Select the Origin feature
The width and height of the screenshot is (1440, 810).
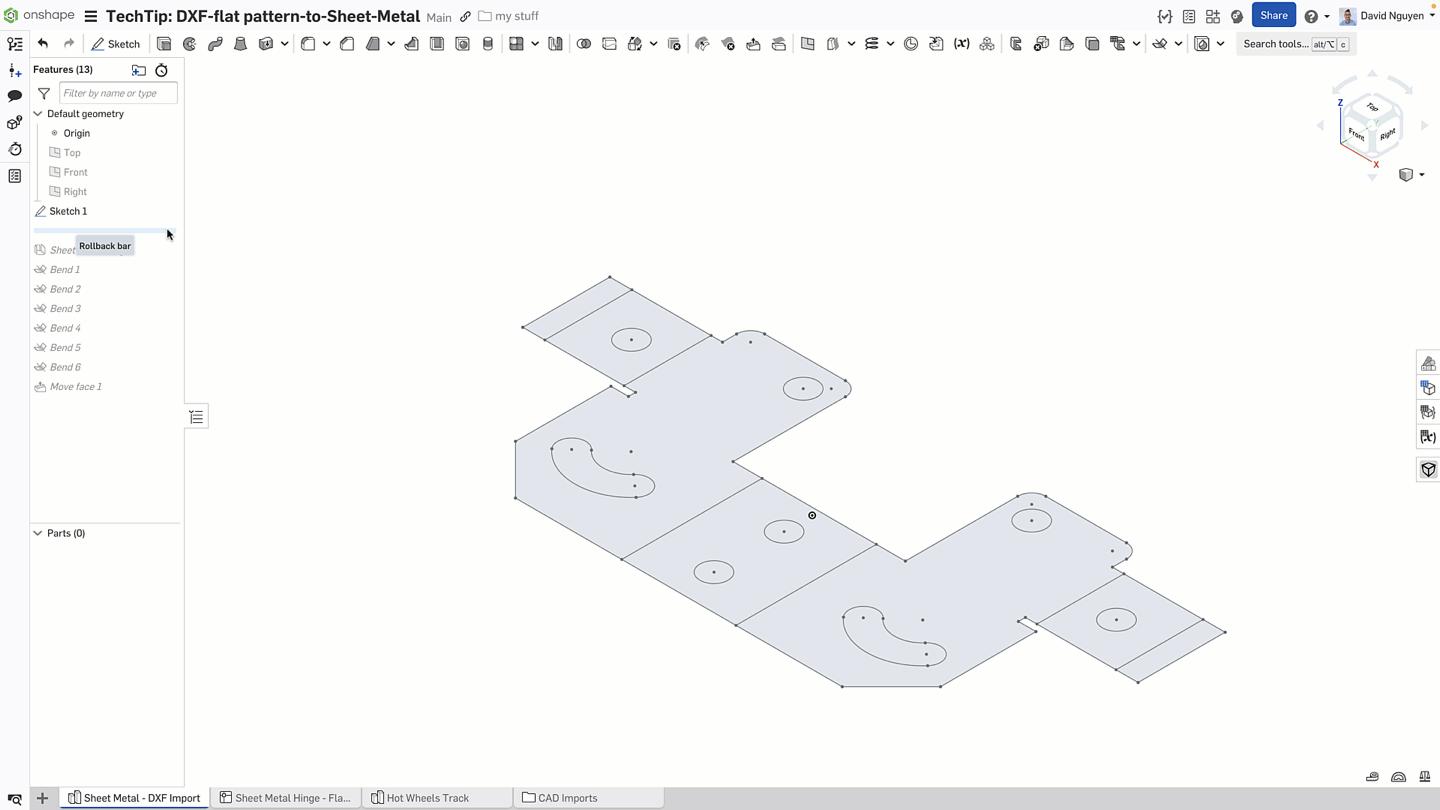tap(77, 133)
